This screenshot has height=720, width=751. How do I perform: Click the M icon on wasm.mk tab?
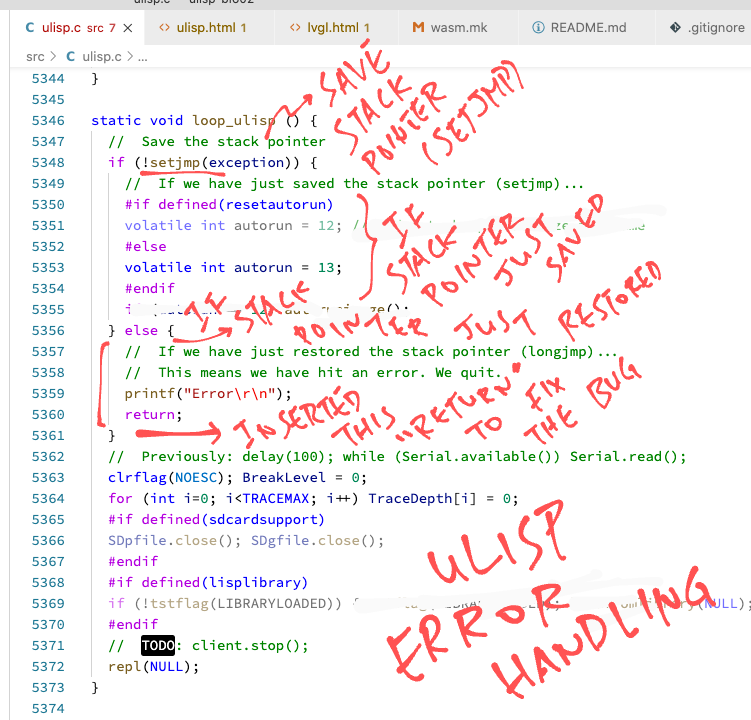(417, 28)
